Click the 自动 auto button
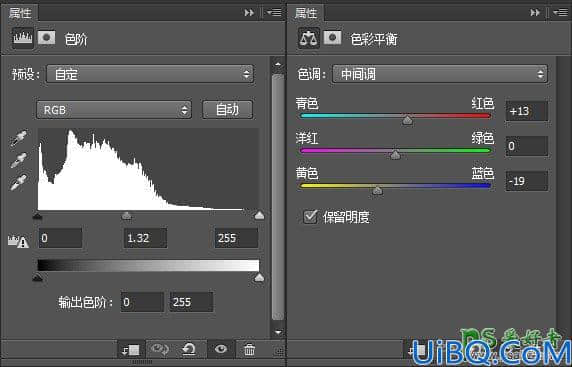572x367 pixels. pos(227,109)
